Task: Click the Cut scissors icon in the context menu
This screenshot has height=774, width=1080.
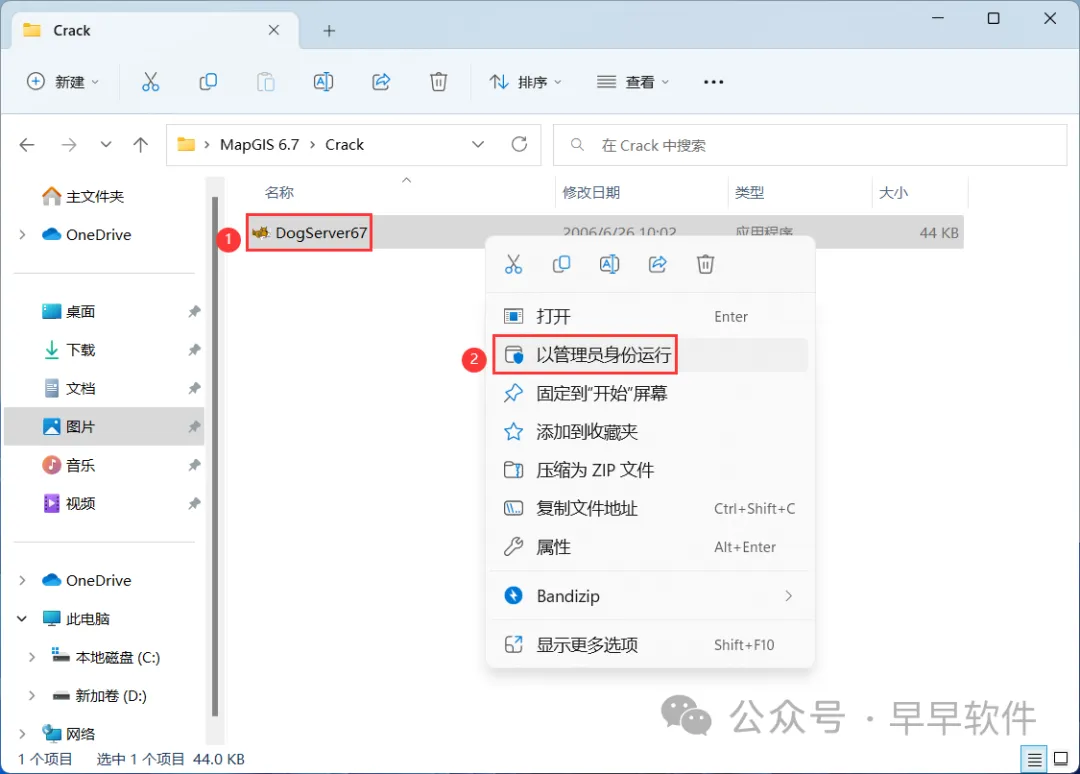Action: coord(513,264)
